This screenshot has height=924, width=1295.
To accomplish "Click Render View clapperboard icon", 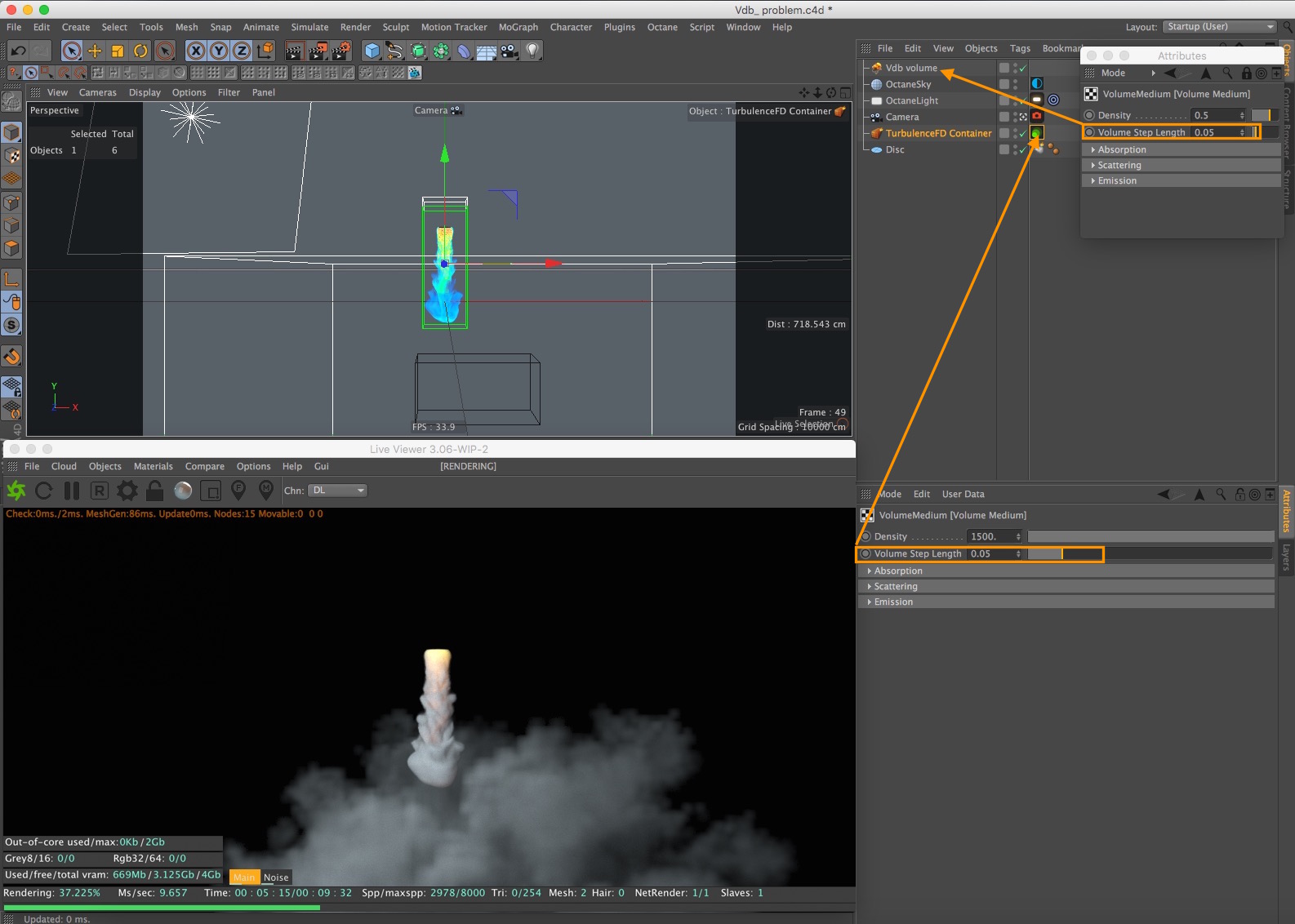I will [x=294, y=51].
